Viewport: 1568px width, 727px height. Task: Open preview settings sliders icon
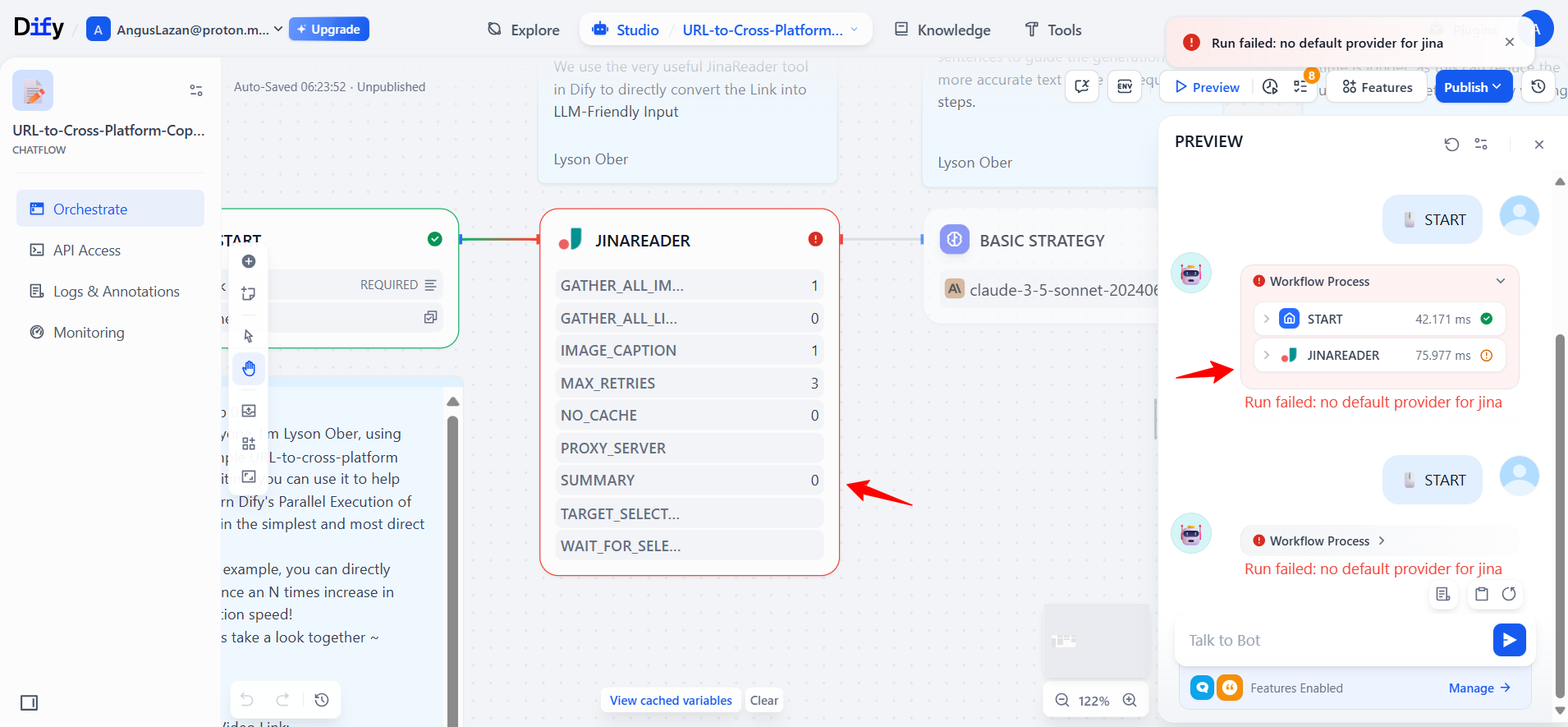[1481, 144]
